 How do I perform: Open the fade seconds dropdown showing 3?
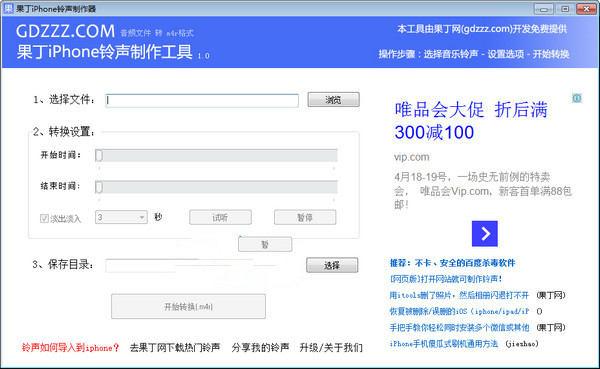coord(121,217)
